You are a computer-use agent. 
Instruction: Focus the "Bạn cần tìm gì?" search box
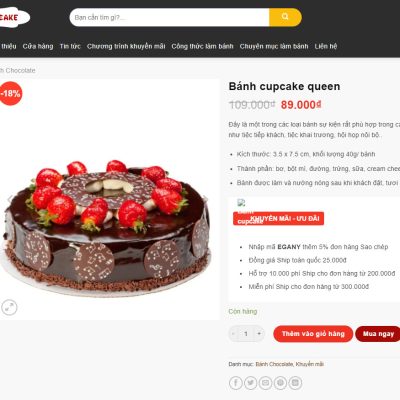[169, 17]
